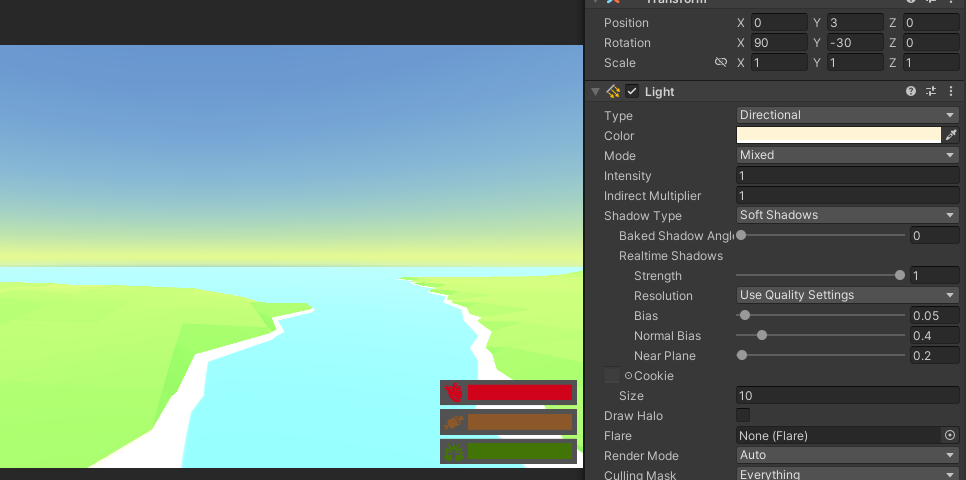Click the Strength slider handle
This screenshot has height=480, width=966.
[x=900, y=275]
